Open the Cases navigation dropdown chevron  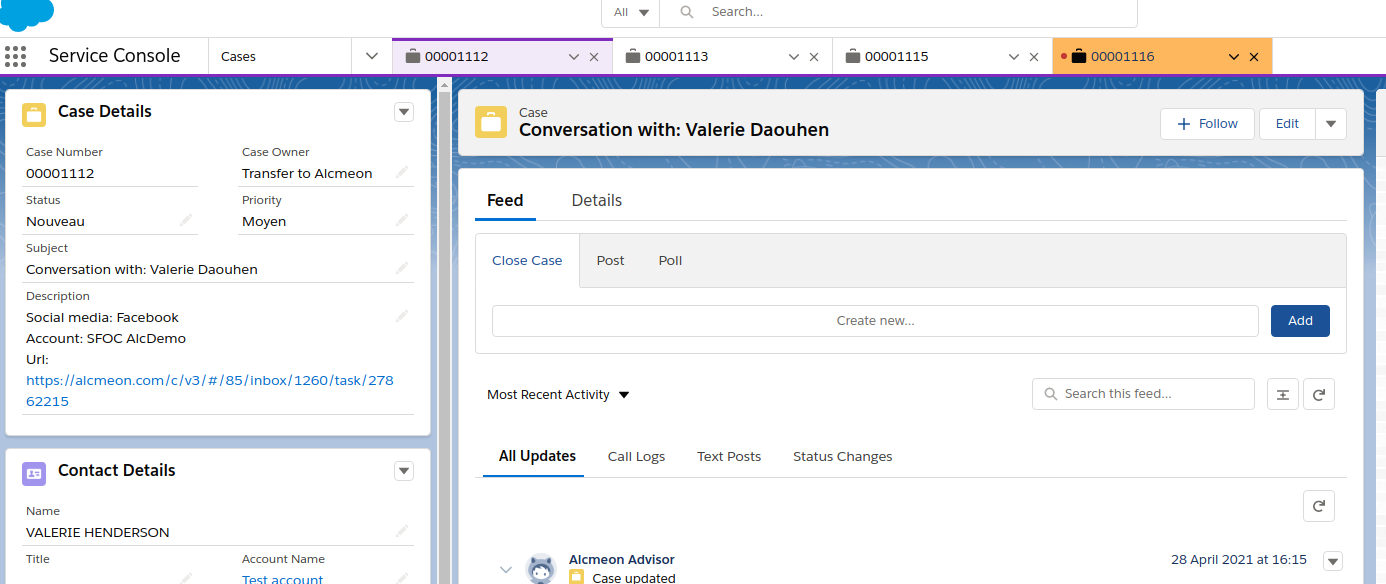coord(372,56)
